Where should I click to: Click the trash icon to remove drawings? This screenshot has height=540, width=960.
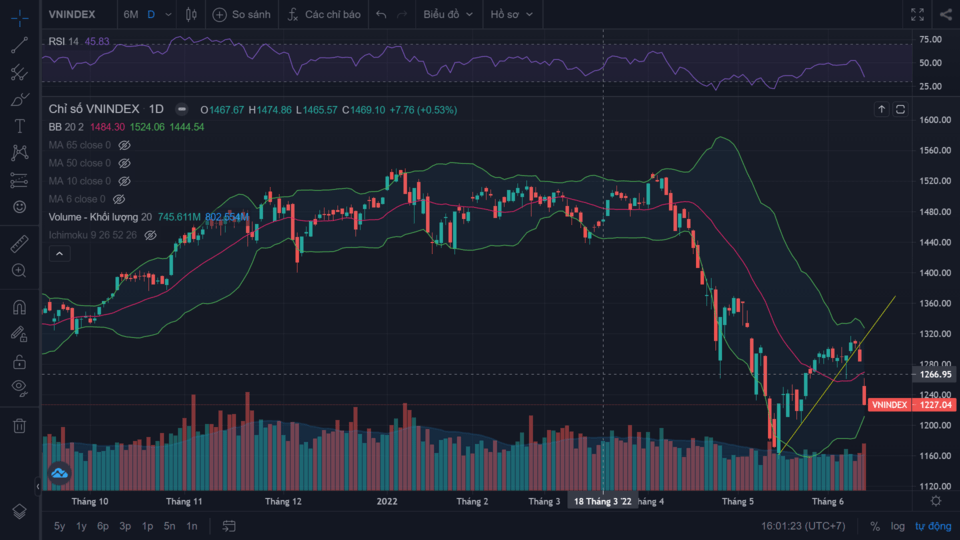(19, 426)
